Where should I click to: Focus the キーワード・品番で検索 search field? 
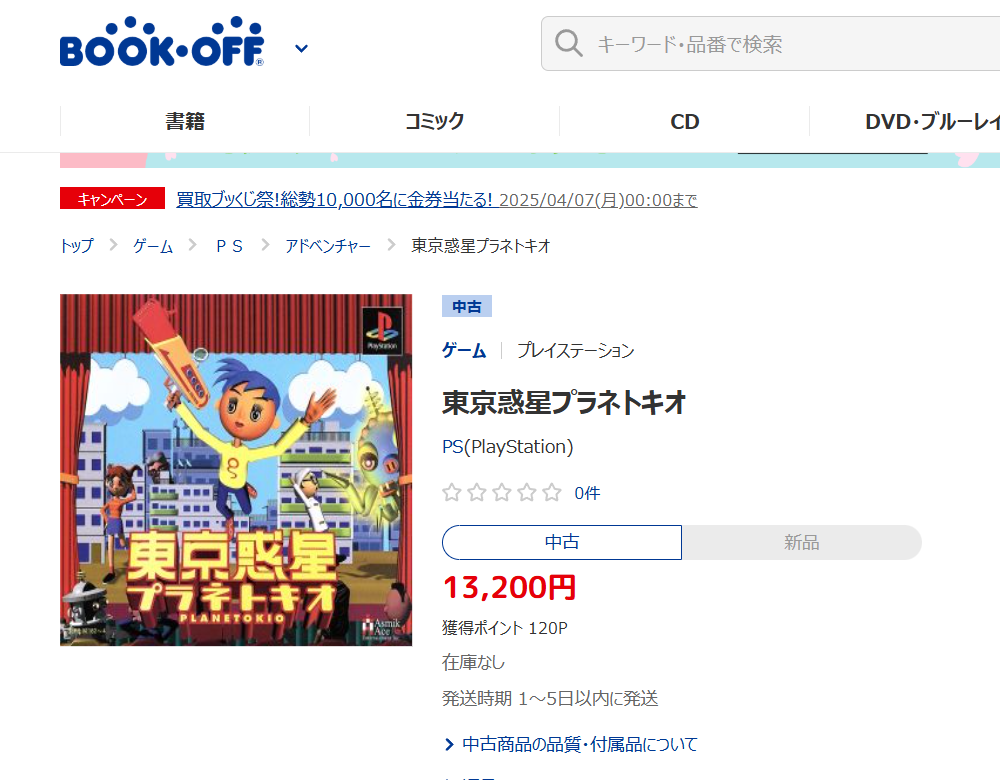point(770,43)
